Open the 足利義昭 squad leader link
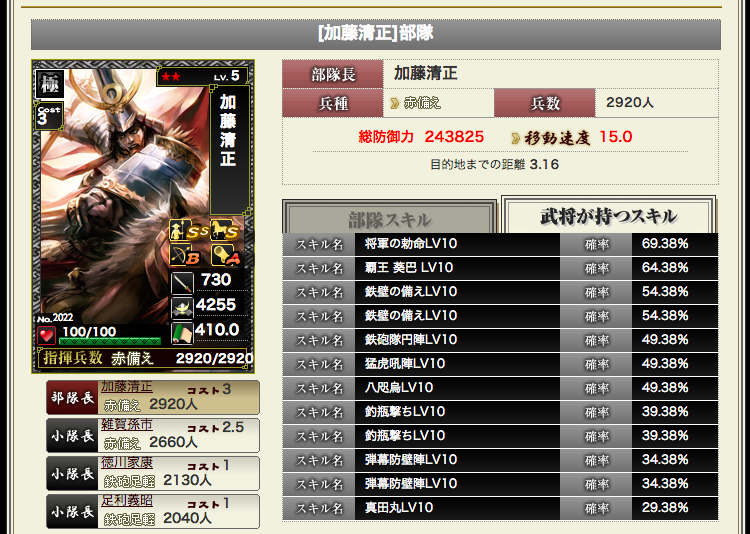 point(127,501)
